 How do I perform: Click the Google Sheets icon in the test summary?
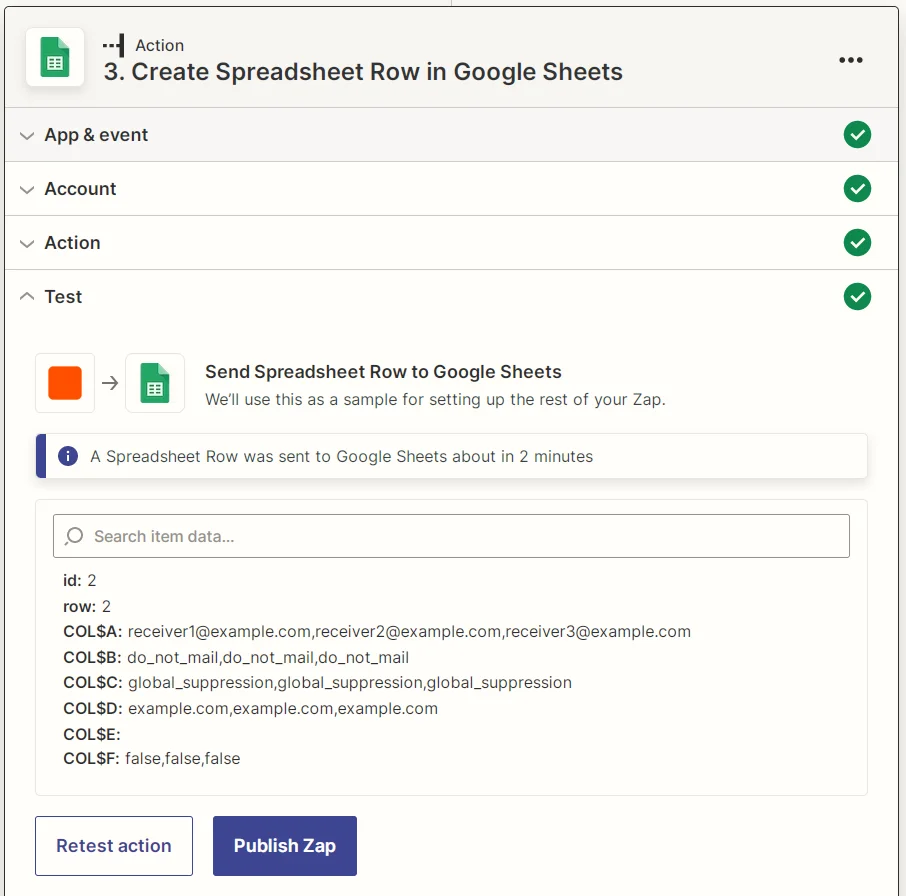click(x=154, y=382)
